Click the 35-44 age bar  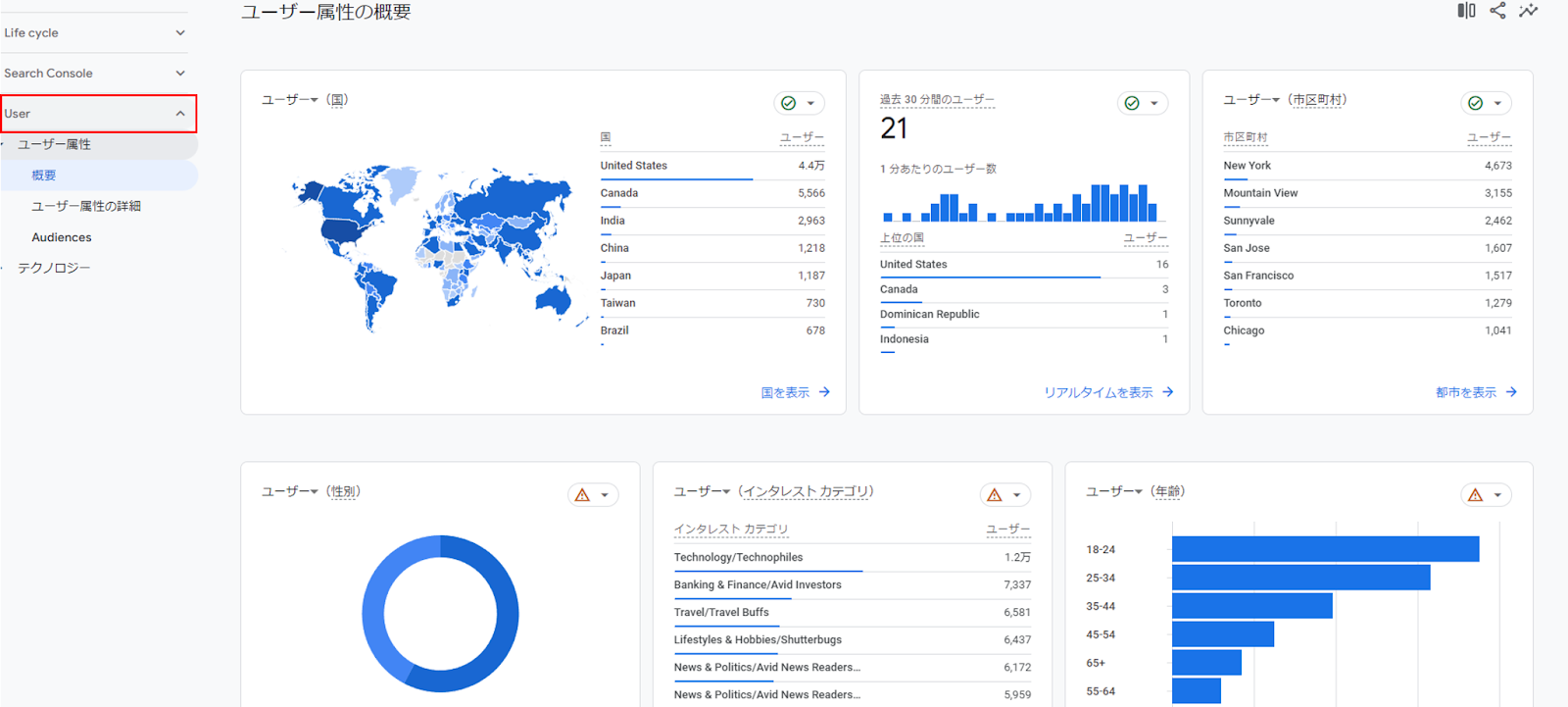[1251, 606]
